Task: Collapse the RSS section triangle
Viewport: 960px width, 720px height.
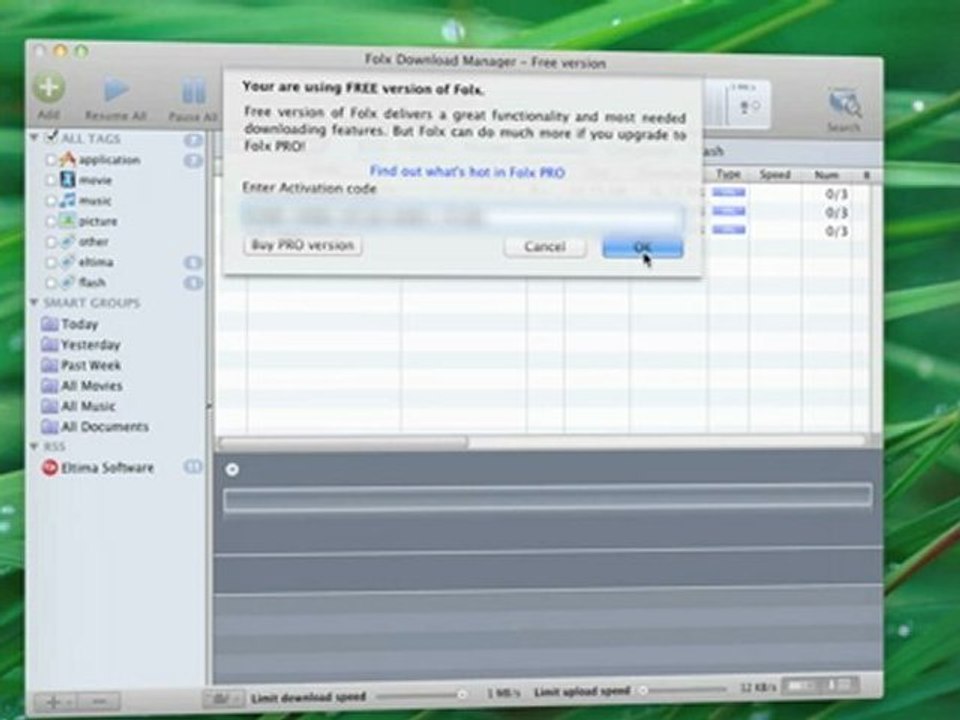Action: coord(35,446)
